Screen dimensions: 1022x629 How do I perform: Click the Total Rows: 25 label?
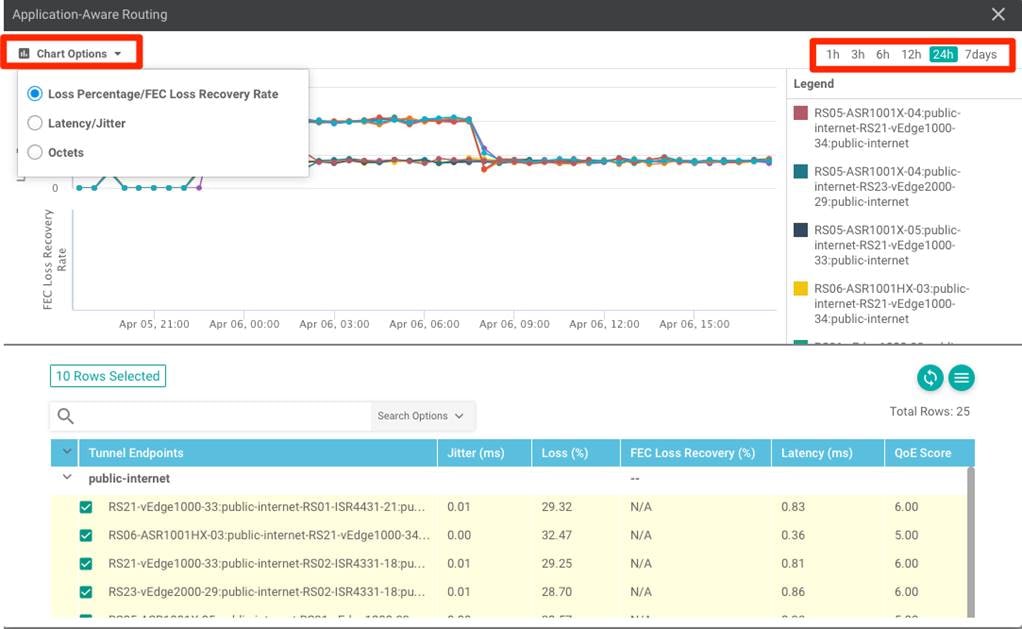point(929,411)
